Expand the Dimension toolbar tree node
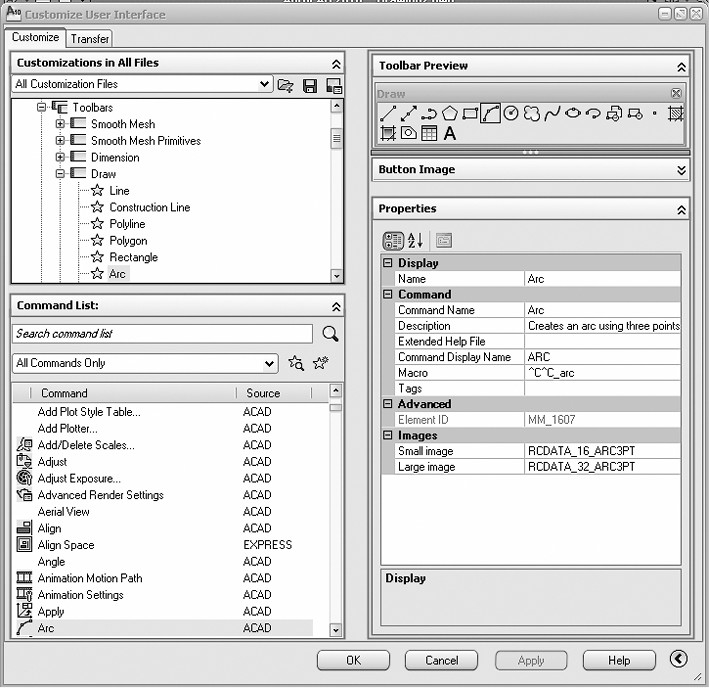 click(x=60, y=158)
